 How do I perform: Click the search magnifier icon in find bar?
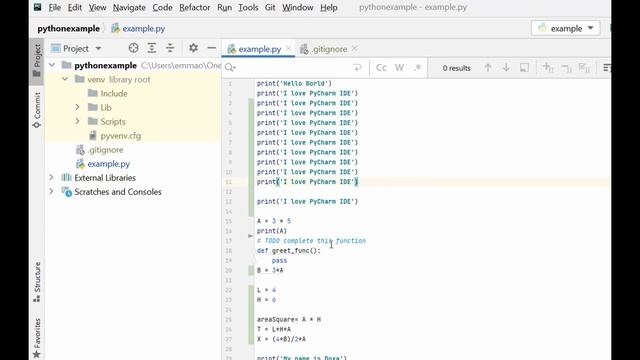click(230, 68)
